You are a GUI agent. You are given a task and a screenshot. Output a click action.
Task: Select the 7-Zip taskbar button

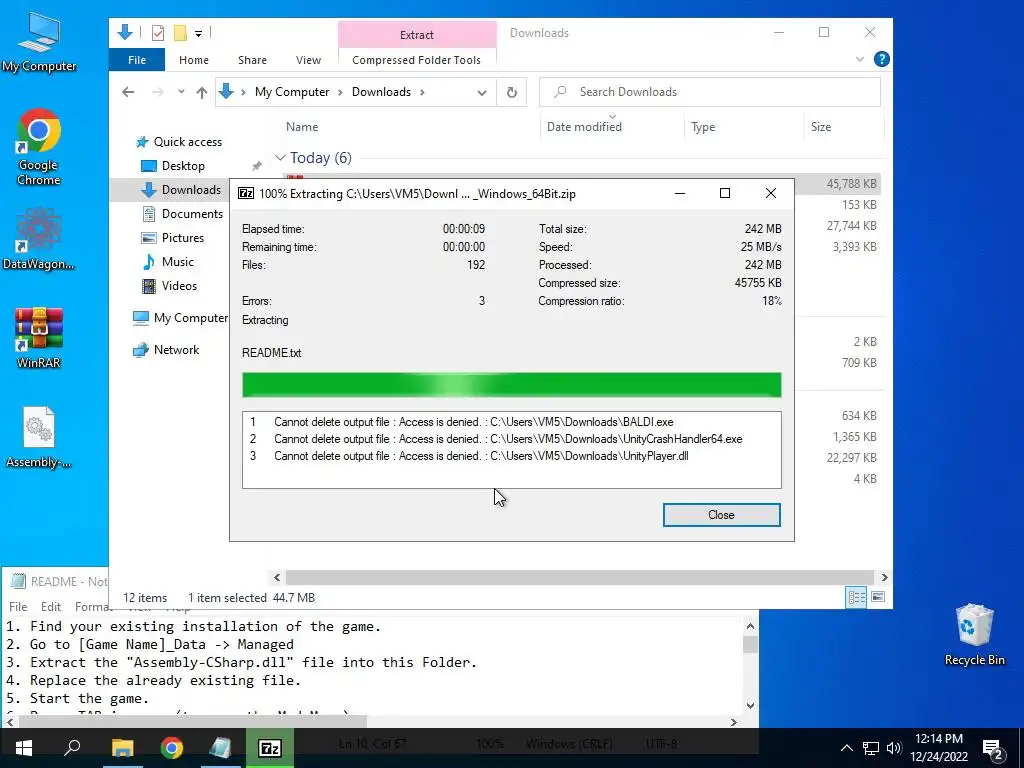point(270,748)
